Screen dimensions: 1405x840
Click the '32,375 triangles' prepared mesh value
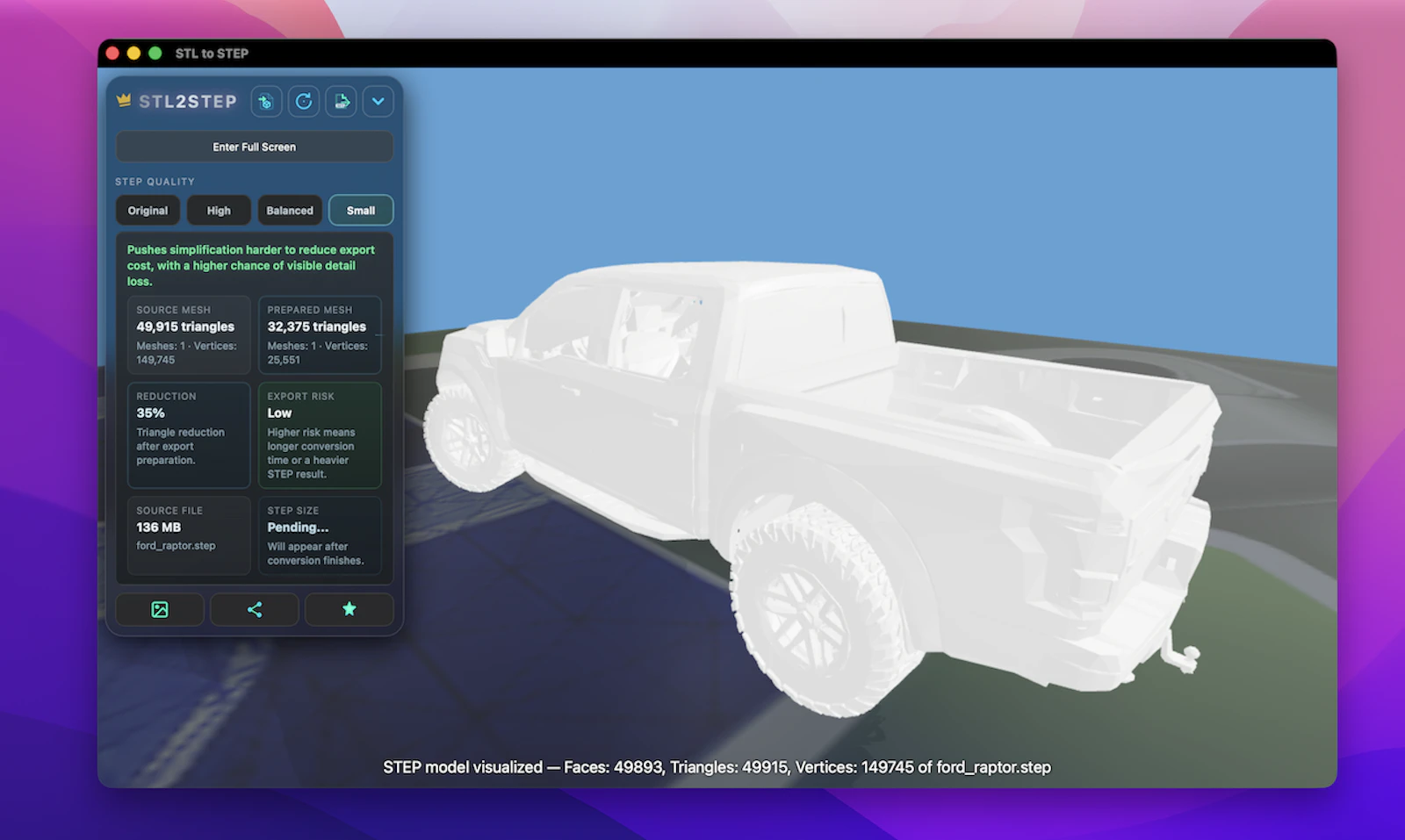pos(317,327)
